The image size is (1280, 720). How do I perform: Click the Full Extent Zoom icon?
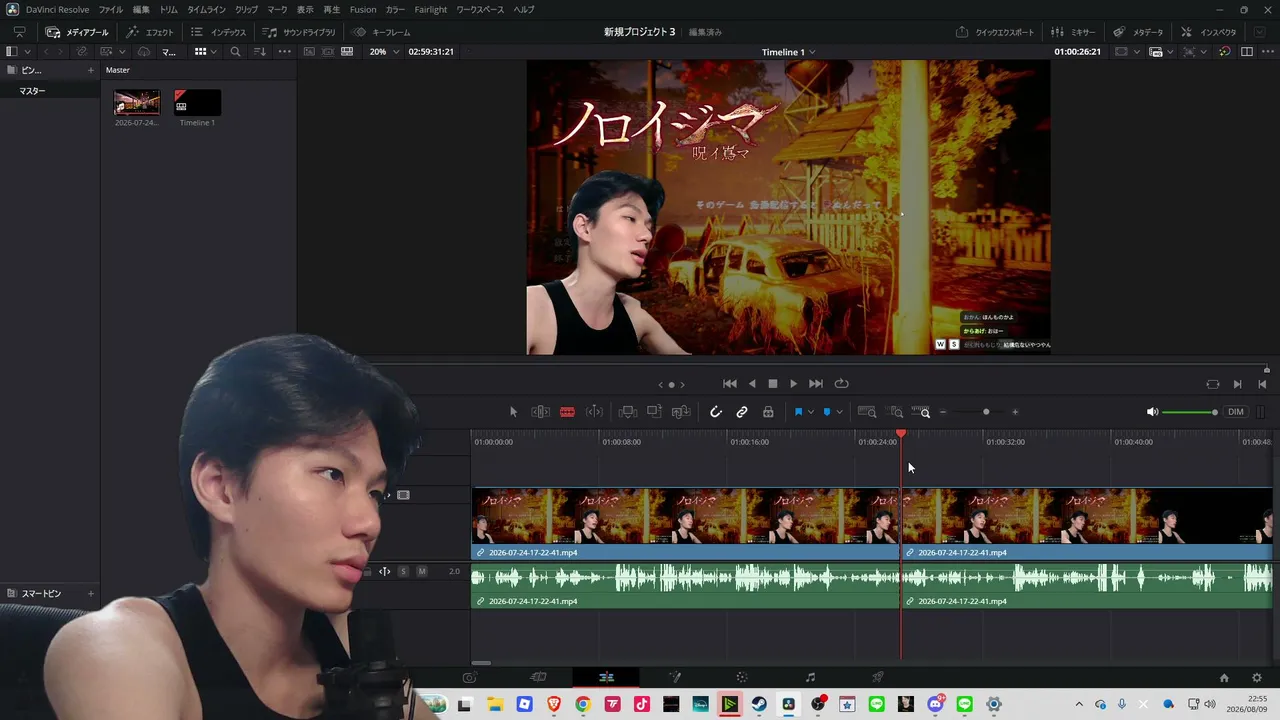click(867, 412)
